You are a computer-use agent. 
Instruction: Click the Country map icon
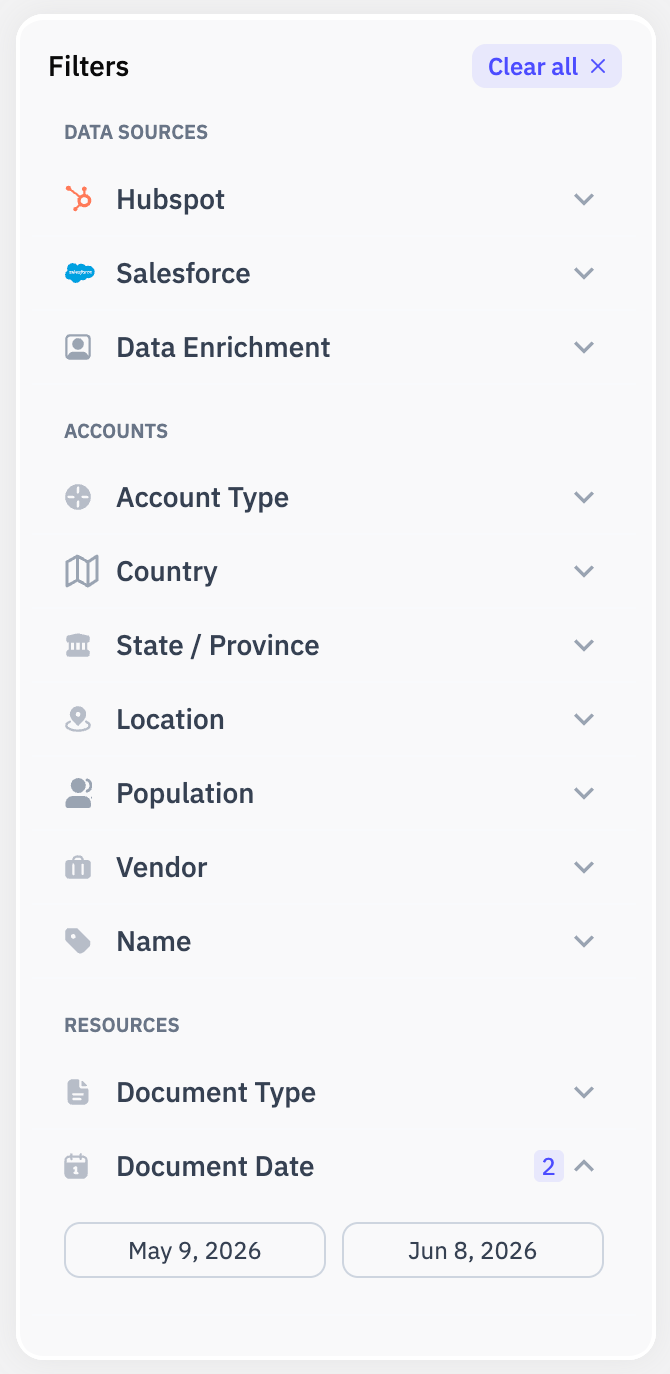81,571
